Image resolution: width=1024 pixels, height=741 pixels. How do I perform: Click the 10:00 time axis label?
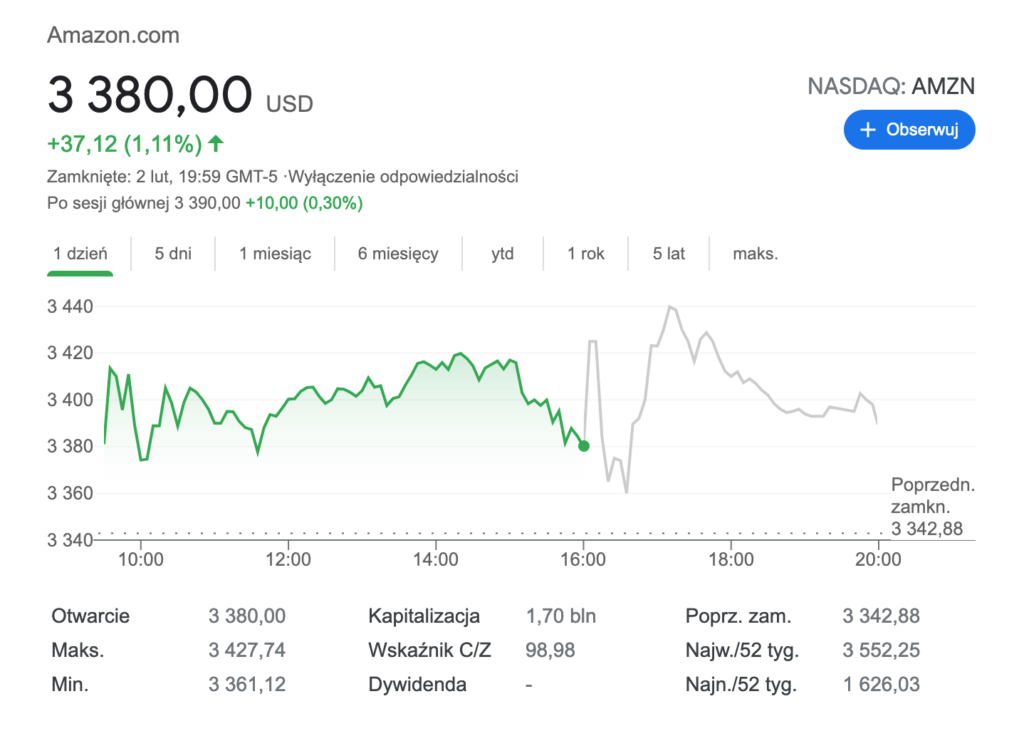tap(140, 560)
